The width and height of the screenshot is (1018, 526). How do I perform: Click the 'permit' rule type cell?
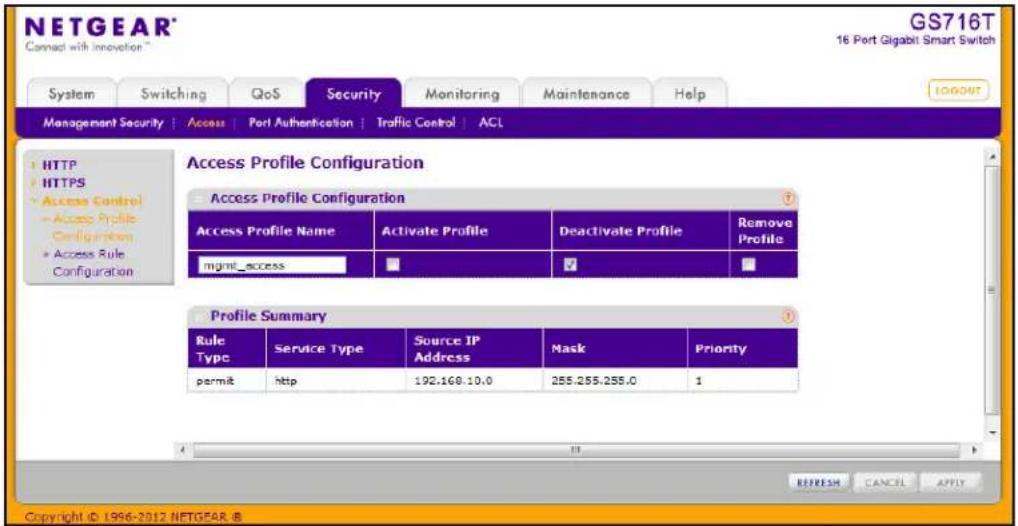coord(227,381)
